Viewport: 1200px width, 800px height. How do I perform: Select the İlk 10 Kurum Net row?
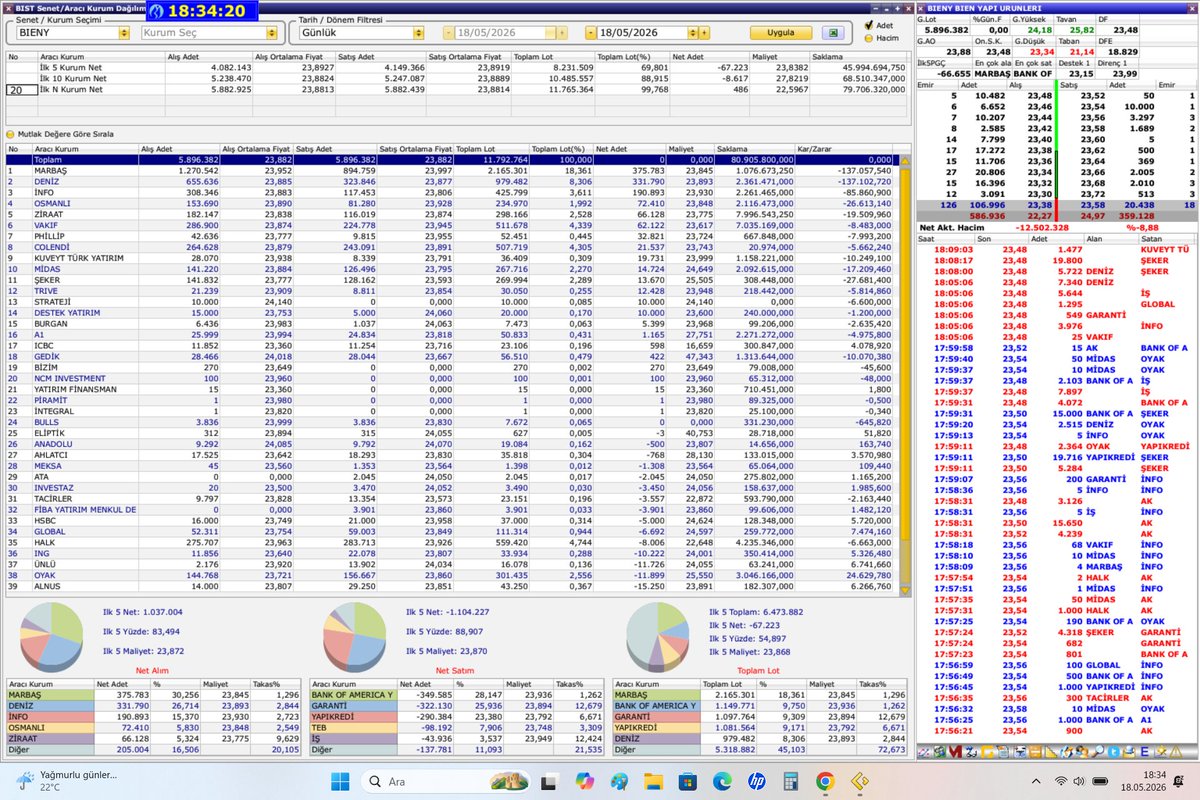click(x=456, y=78)
